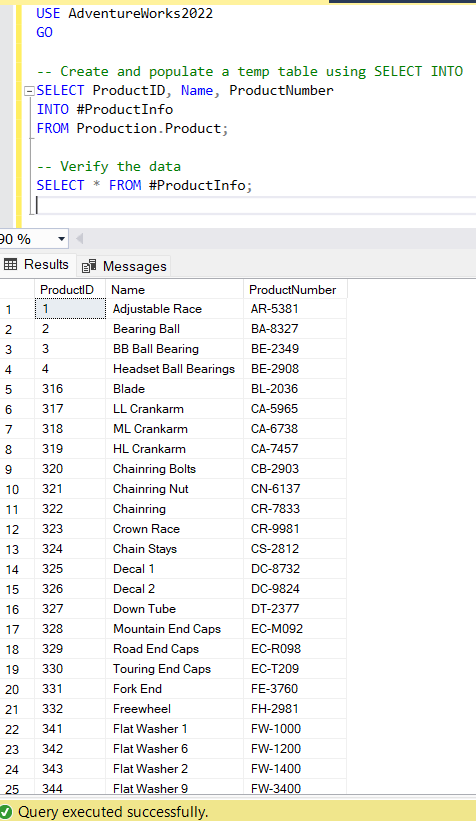Click the Messages tab icon
The height and width of the screenshot is (821, 476).
(x=89, y=266)
